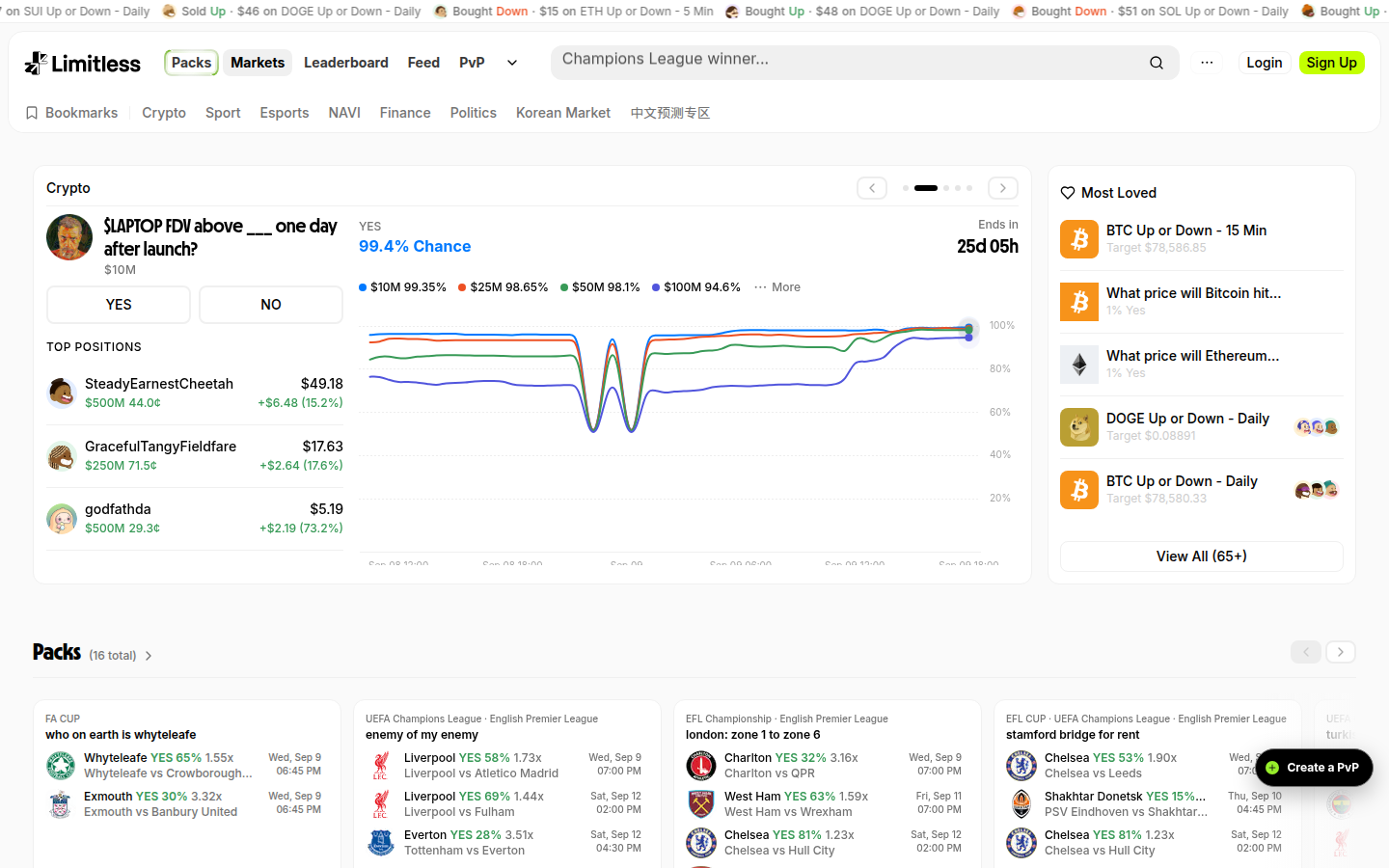Click the Most Loved heart icon
This screenshot has width=1389, height=868.
[x=1068, y=193]
